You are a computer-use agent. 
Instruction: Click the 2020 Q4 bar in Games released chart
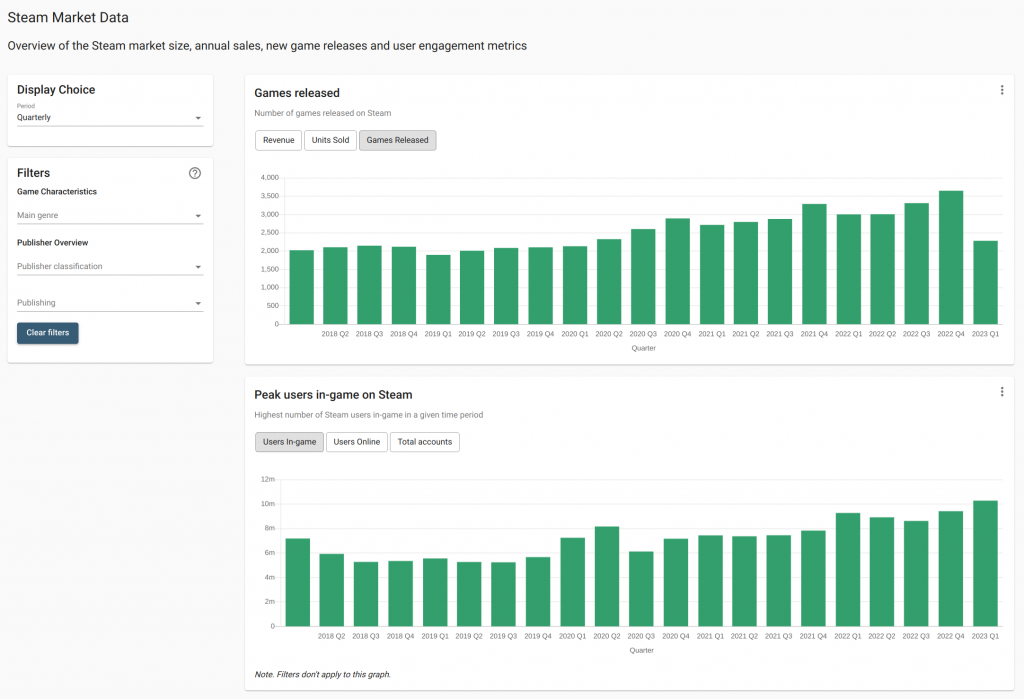(x=678, y=271)
